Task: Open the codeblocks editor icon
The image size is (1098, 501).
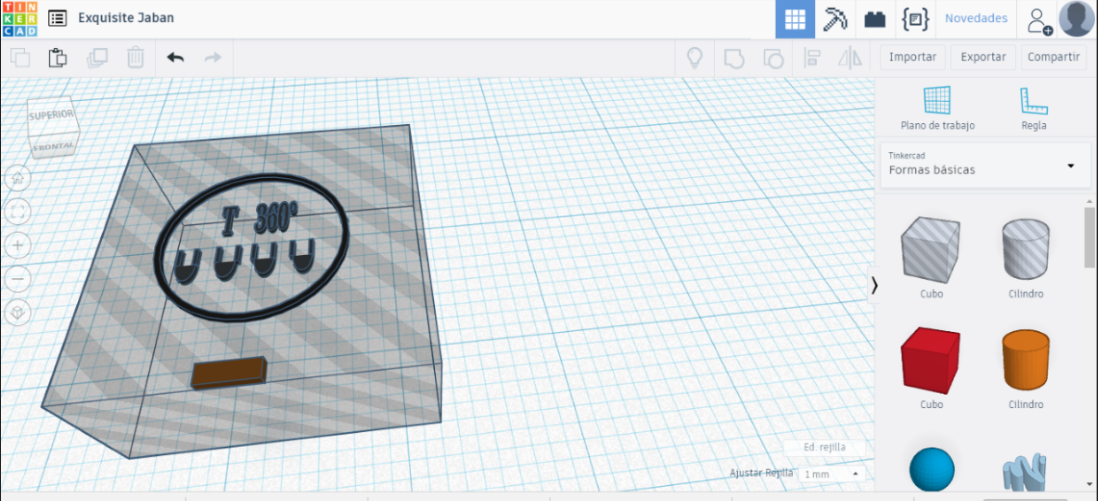Action: coord(915,19)
